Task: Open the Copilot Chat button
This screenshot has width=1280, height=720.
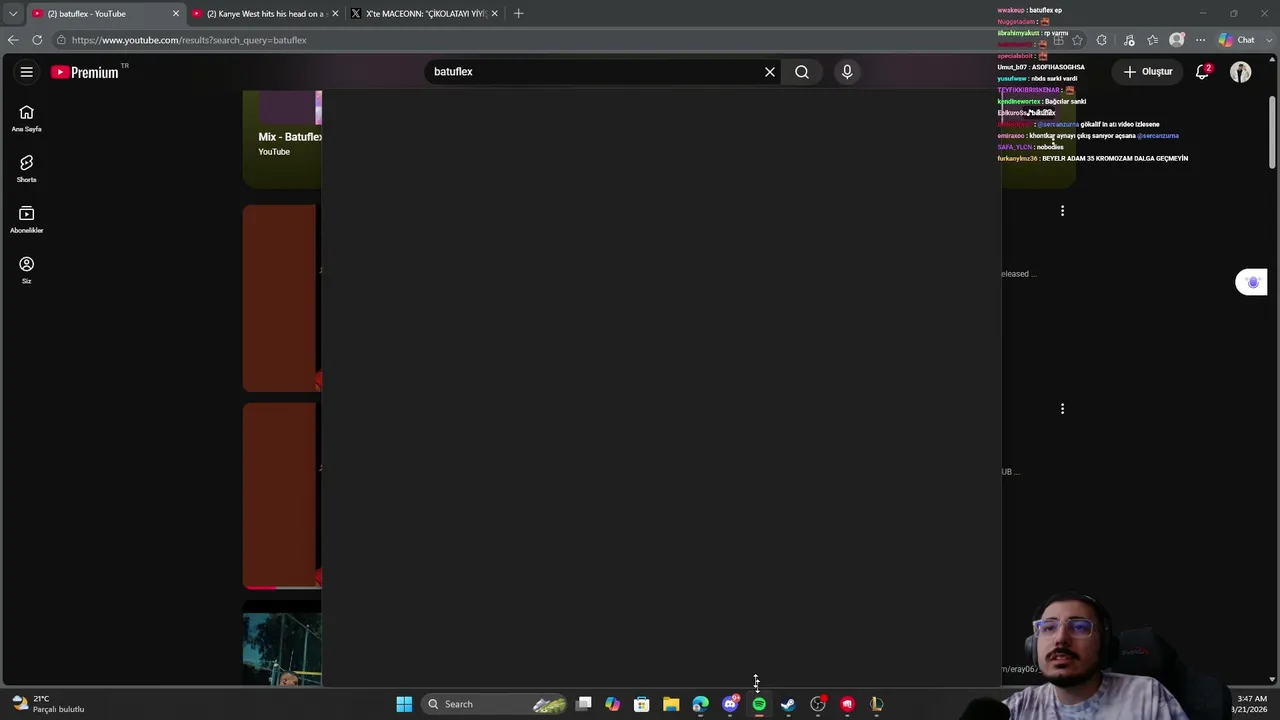Action: (x=1236, y=40)
